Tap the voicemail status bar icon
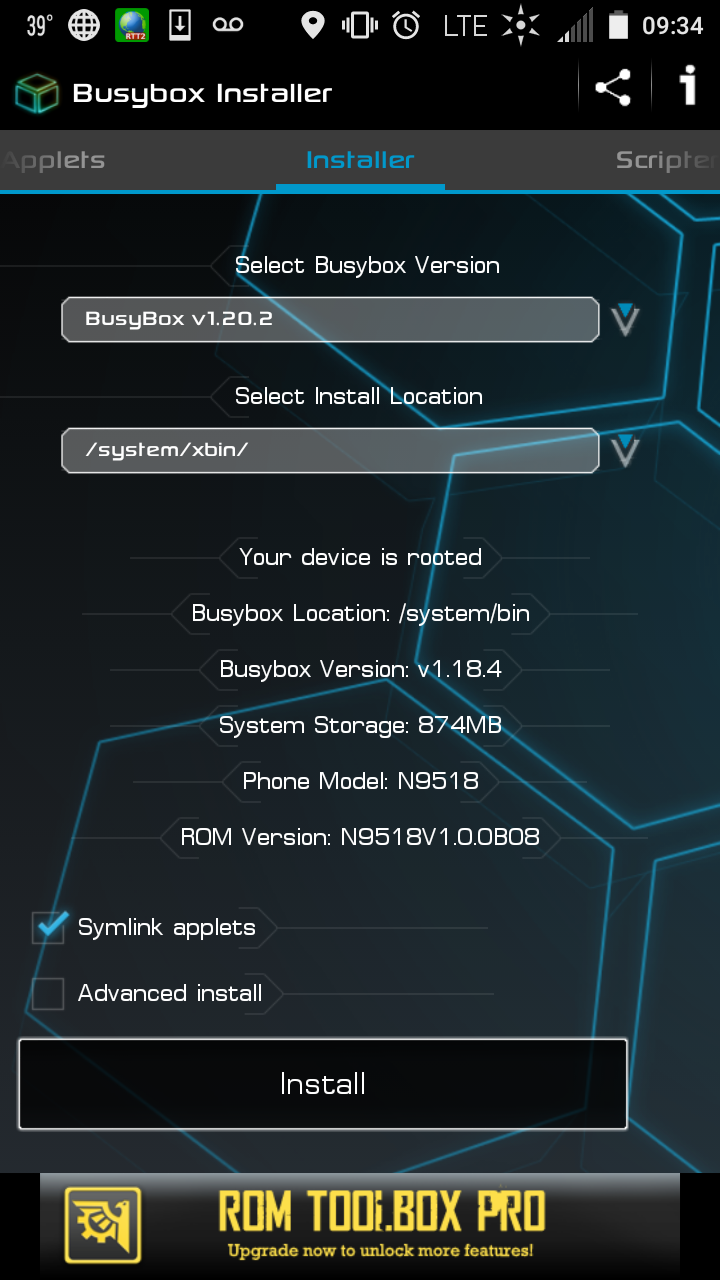The width and height of the screenshot is (720, 1280). 228,26
